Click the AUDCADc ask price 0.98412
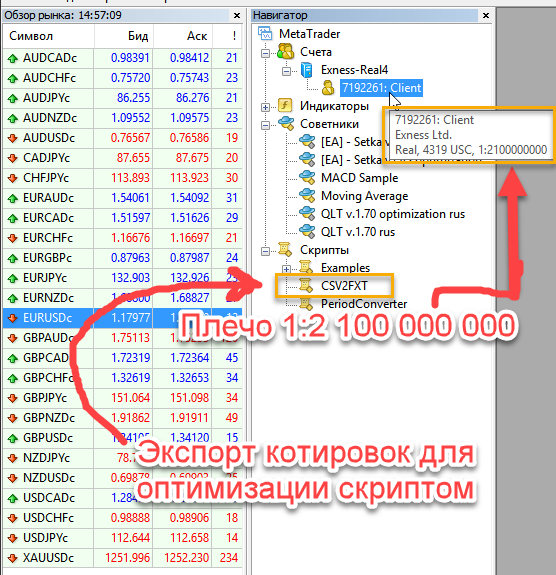Image resolution: width=556 pixels, height=575 pixels. click(x=189, y=58)
